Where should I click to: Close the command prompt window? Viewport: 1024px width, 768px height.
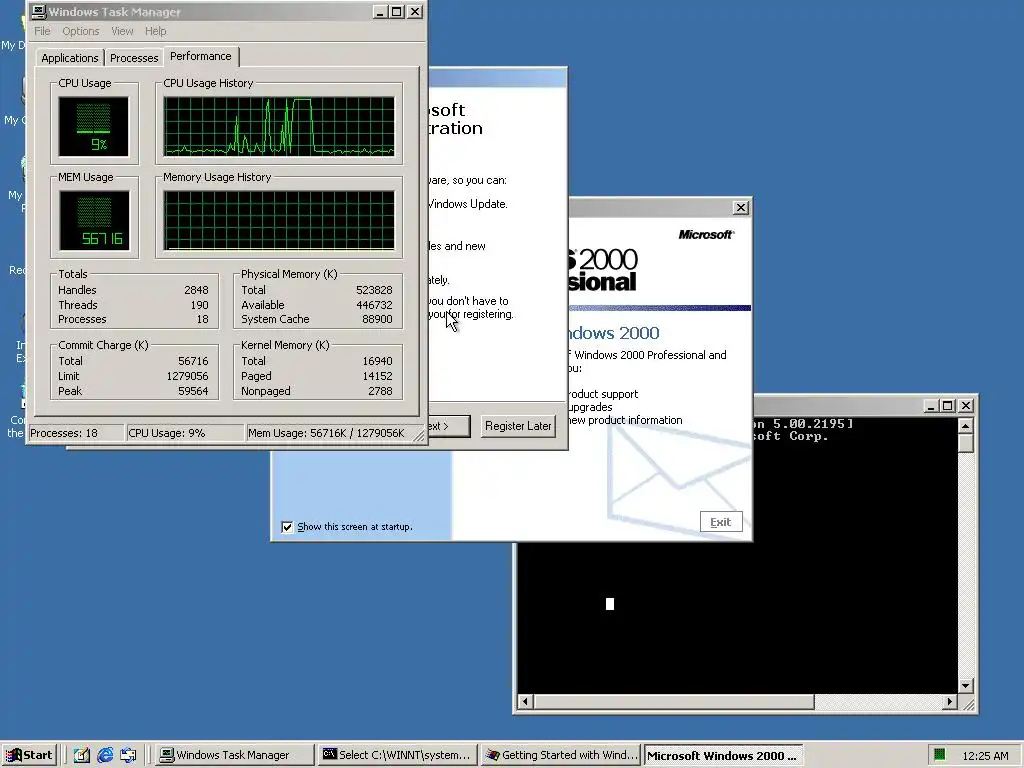tap(966, 406)
